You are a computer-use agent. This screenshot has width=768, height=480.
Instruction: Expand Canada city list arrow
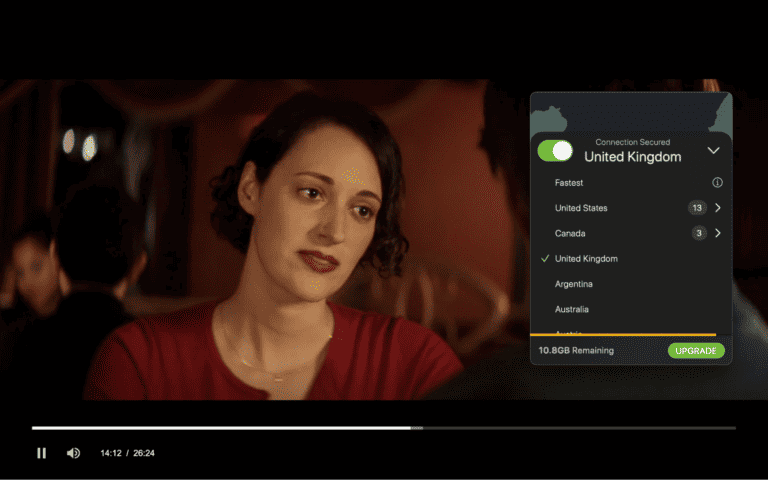point(718,233)
